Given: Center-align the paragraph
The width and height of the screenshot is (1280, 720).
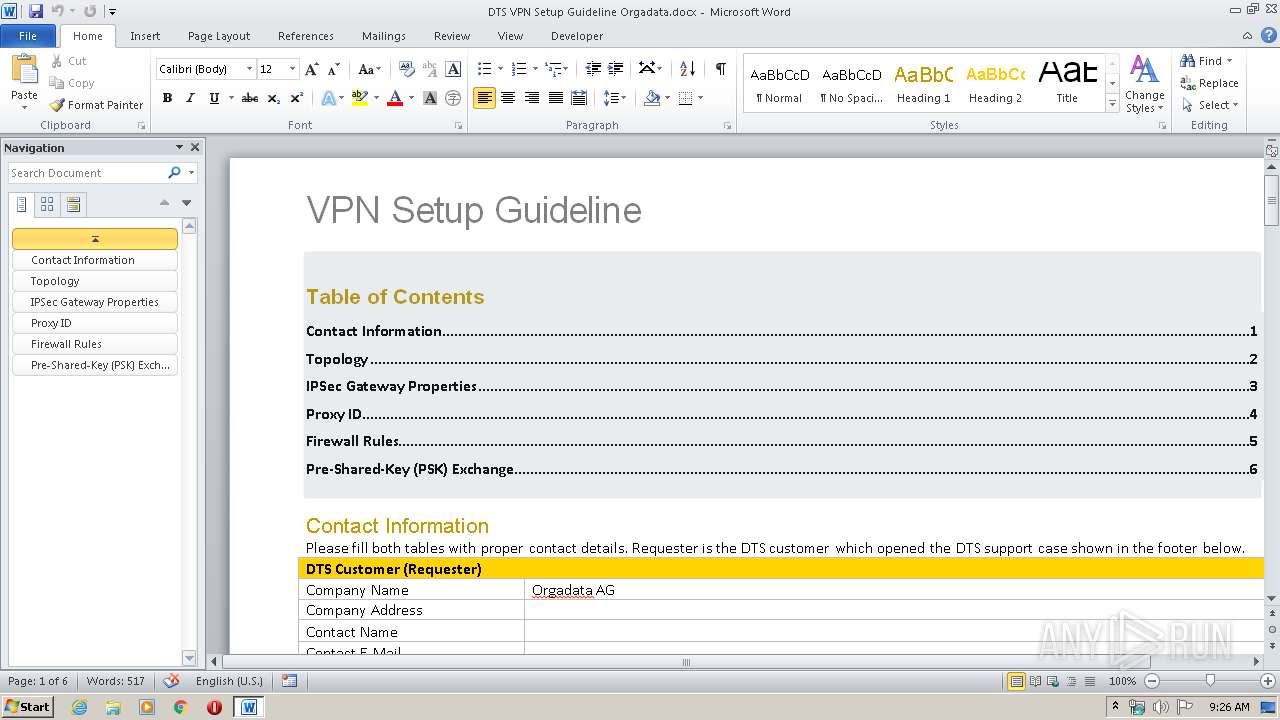Looking at the screenshot, I should pos(508,98).
